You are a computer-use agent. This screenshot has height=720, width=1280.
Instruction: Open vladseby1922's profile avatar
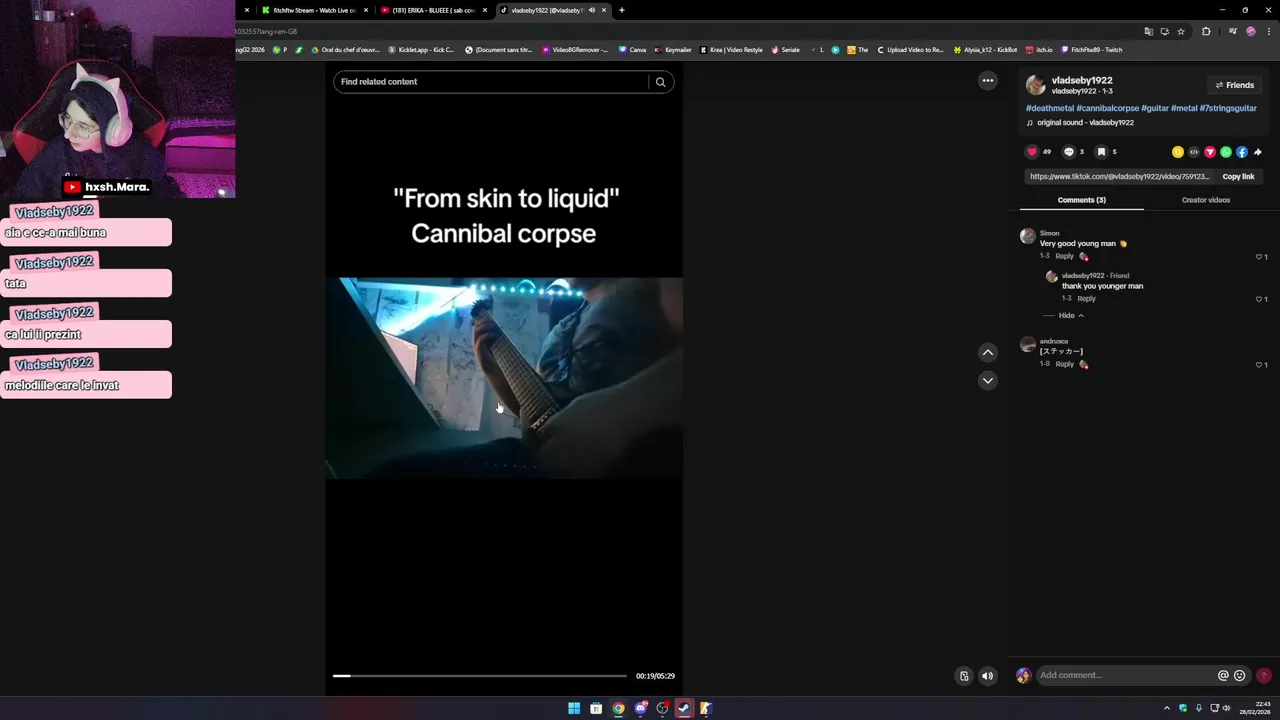click(1036, 85)
